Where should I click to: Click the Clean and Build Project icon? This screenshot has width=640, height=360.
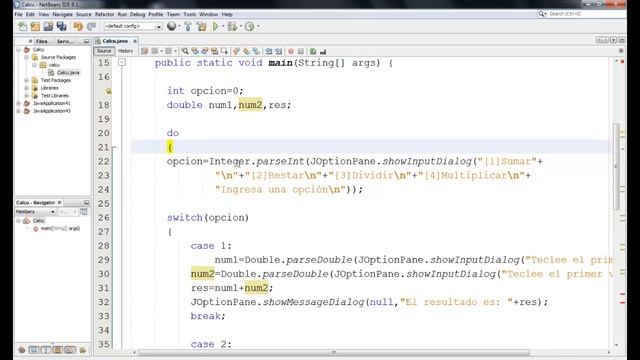[x=201, y=27]
